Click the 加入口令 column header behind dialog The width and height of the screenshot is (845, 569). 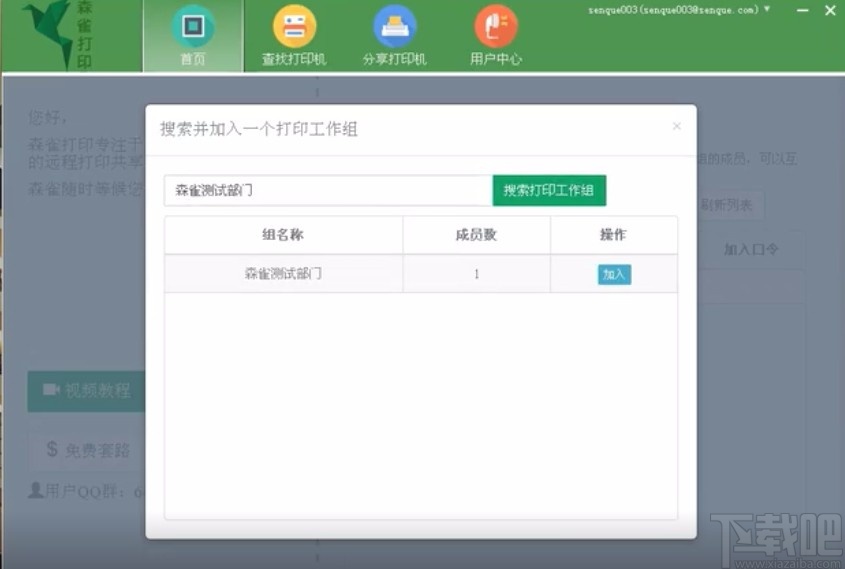tap(751, 249)
